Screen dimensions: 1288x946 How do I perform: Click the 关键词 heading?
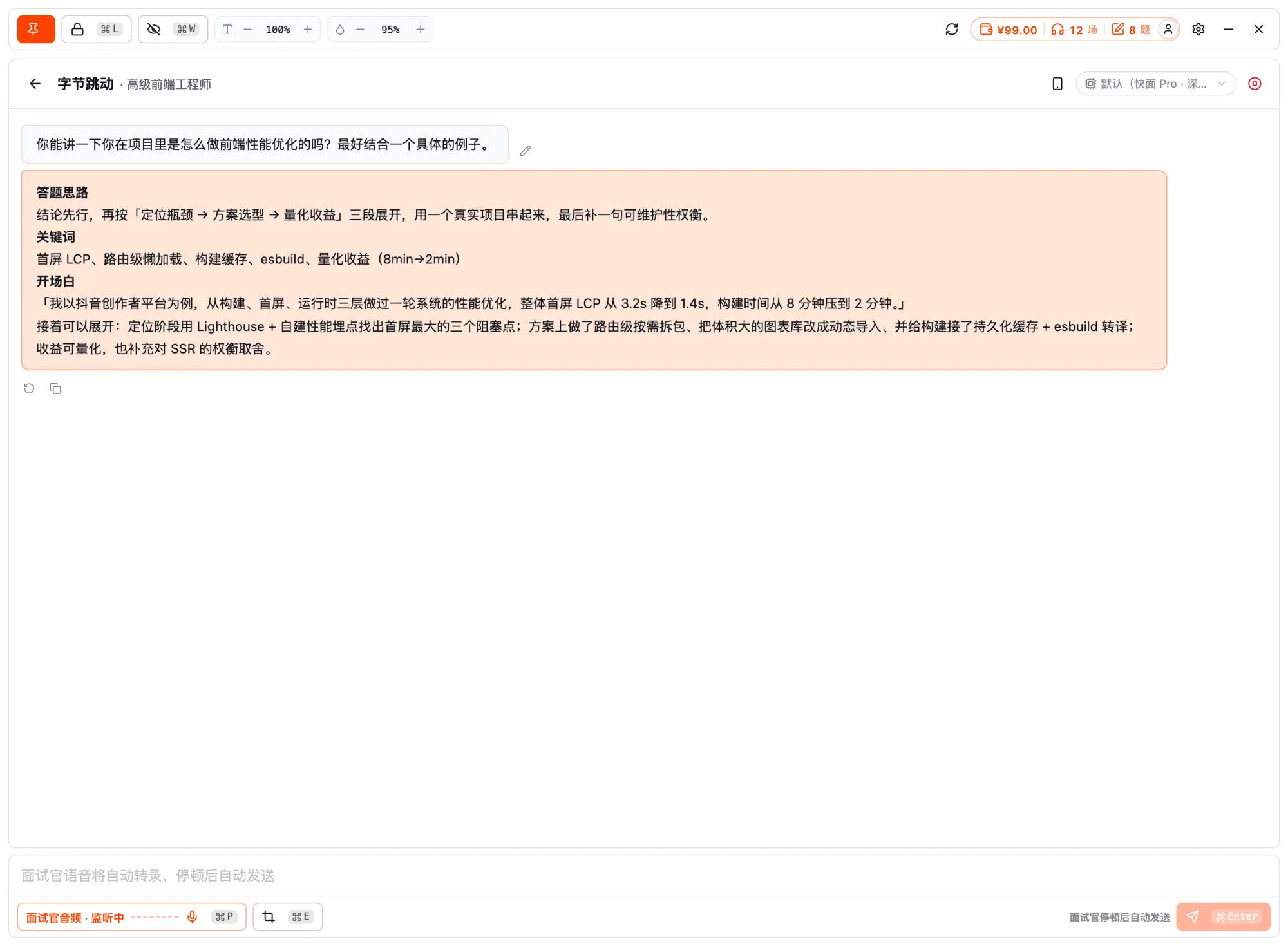(55, 237)
